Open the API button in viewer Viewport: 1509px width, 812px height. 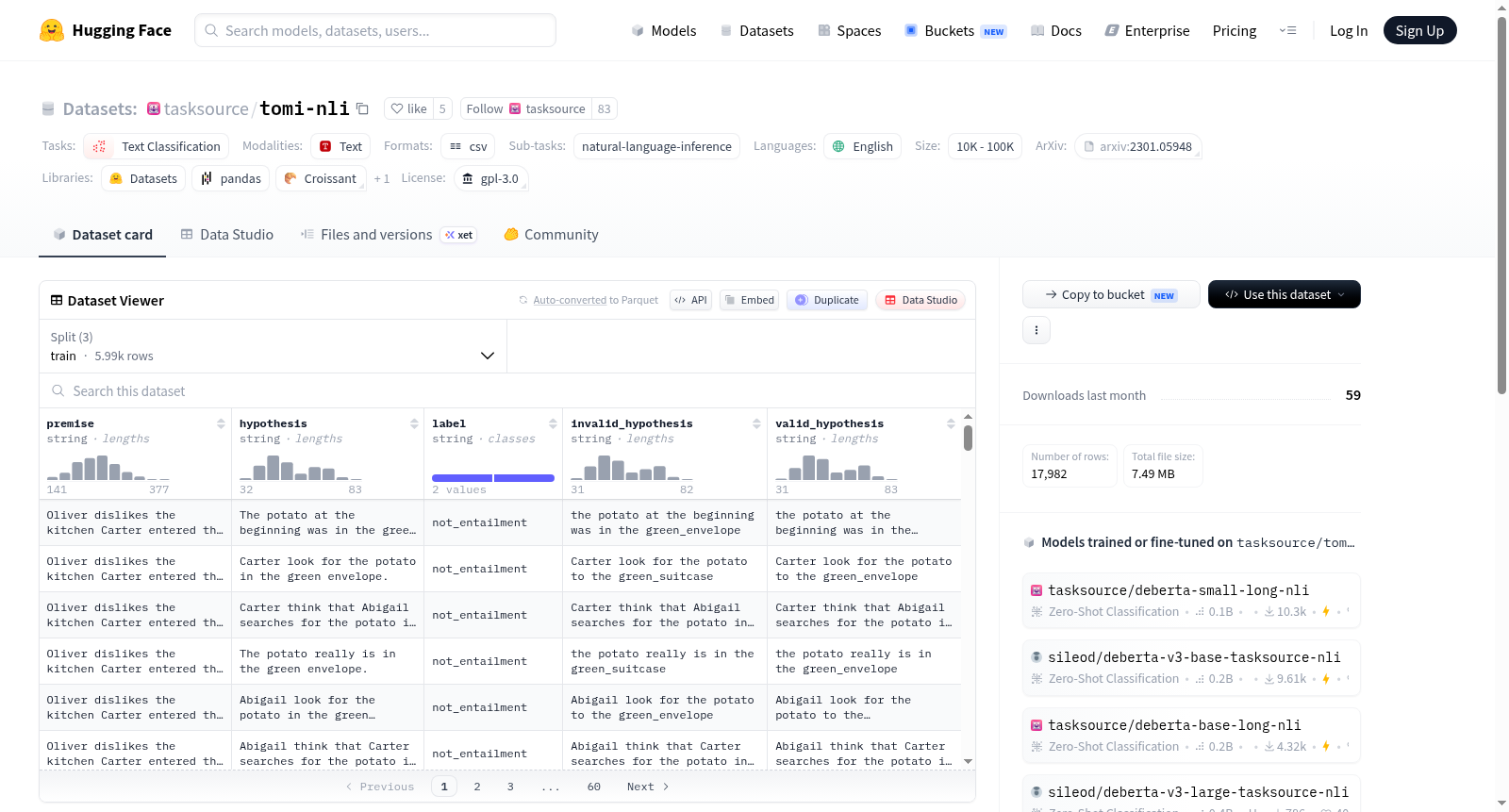pyautogui.click(x=690, y=300)
